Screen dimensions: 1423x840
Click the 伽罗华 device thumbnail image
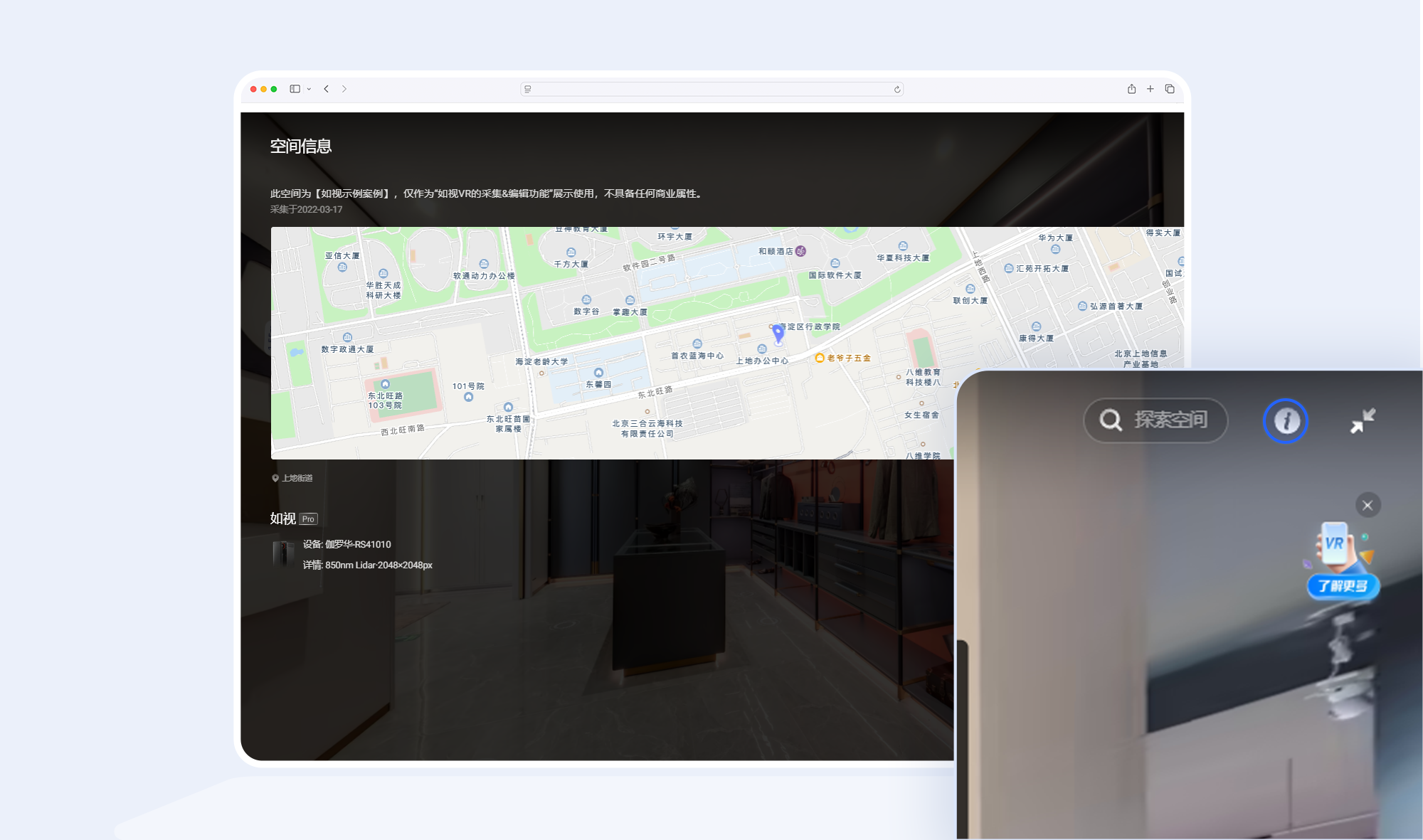click(x=283, y=554)
